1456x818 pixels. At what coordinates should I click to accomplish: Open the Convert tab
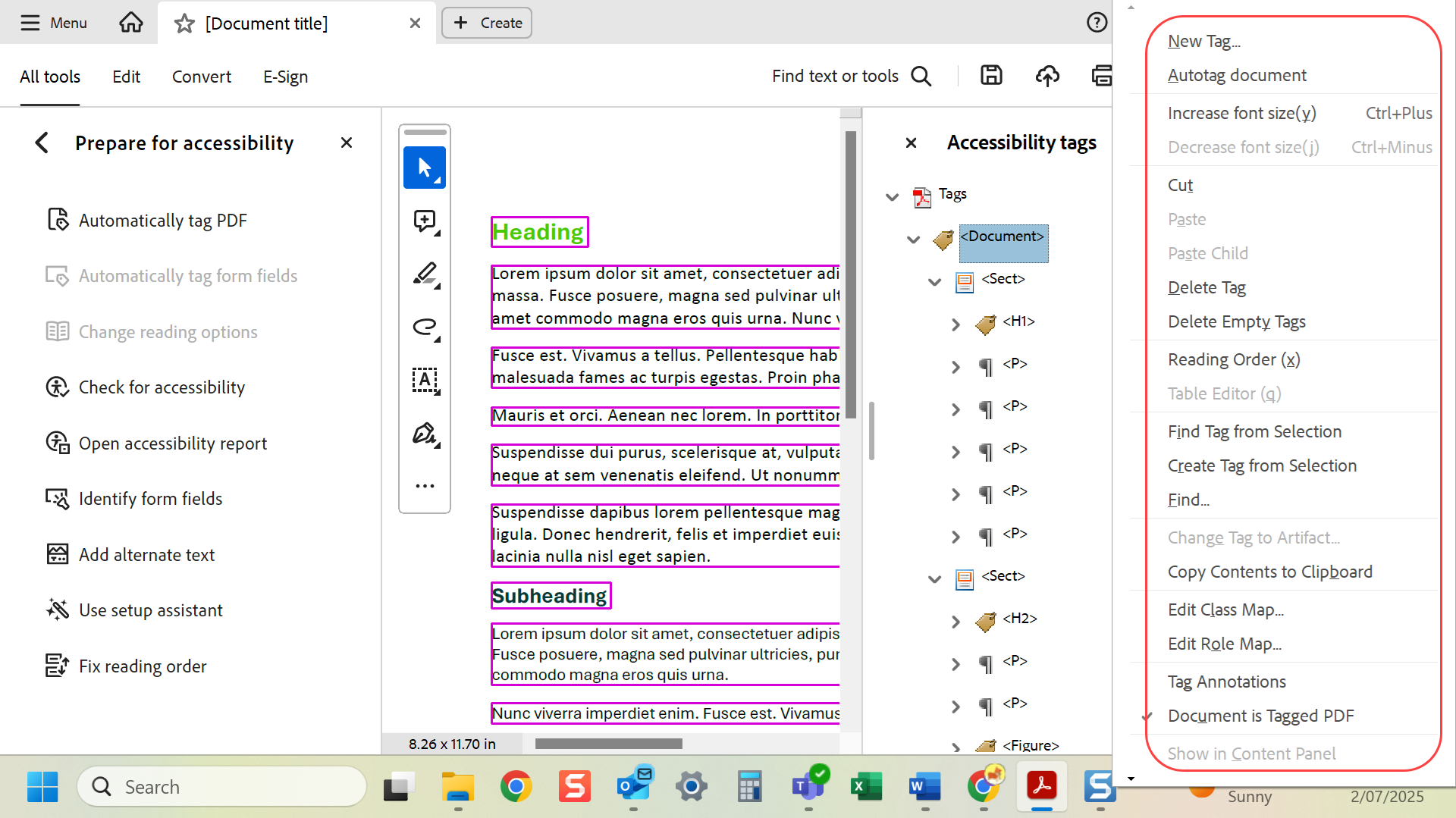click(202, 77)
